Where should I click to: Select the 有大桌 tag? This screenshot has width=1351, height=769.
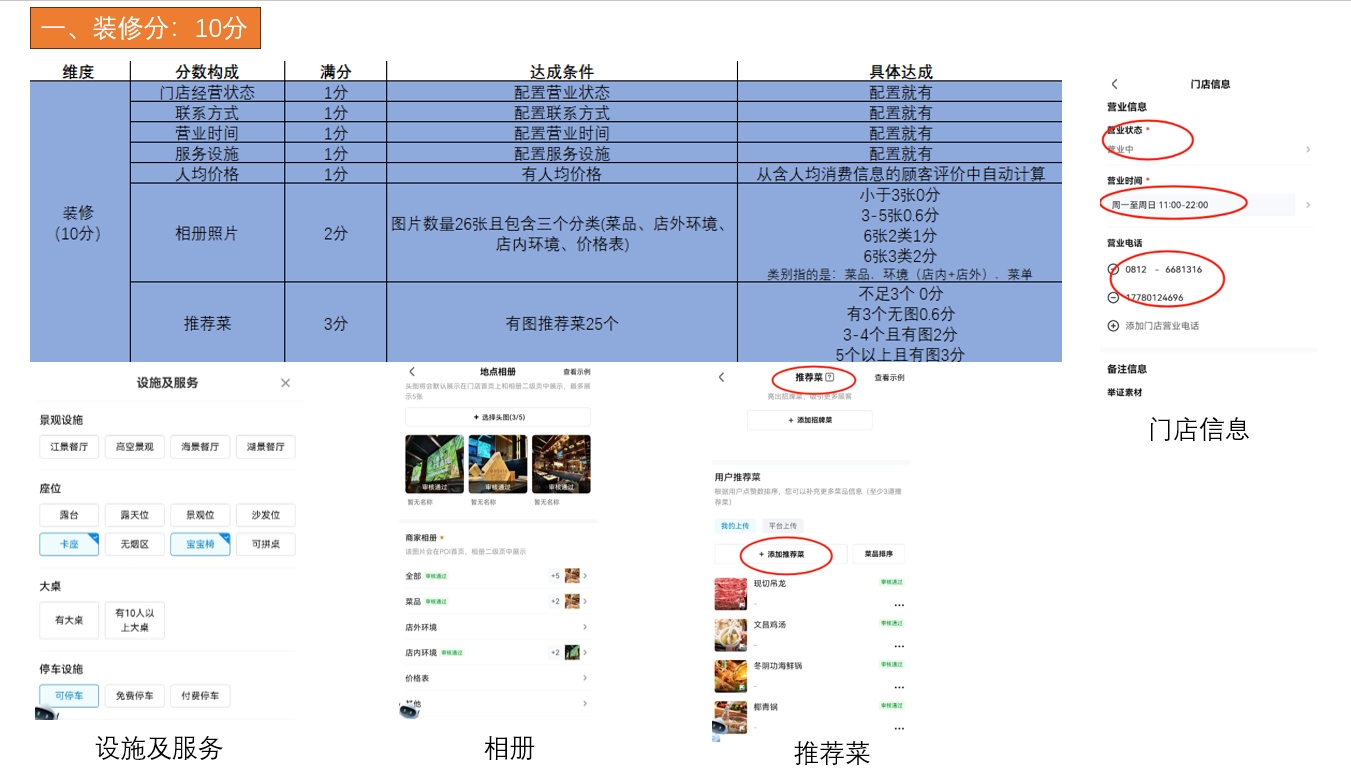(x=69, y=620)
